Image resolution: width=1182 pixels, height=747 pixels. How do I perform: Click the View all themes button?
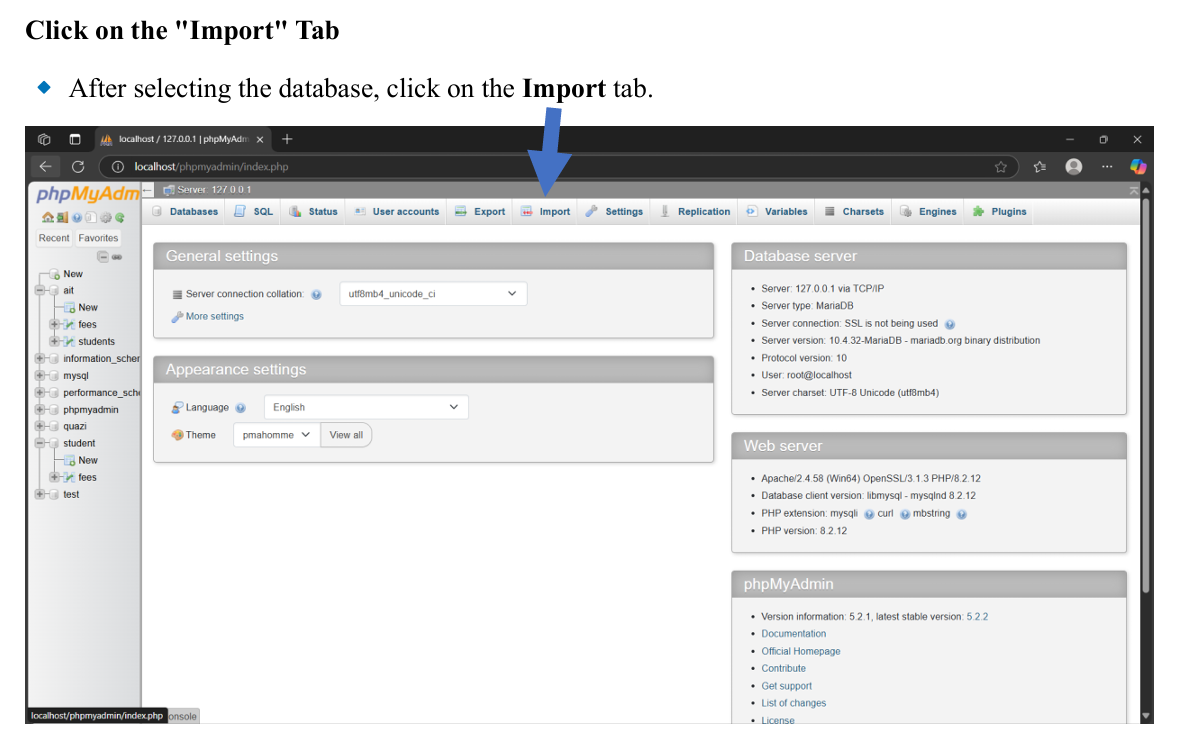(346, 435)
